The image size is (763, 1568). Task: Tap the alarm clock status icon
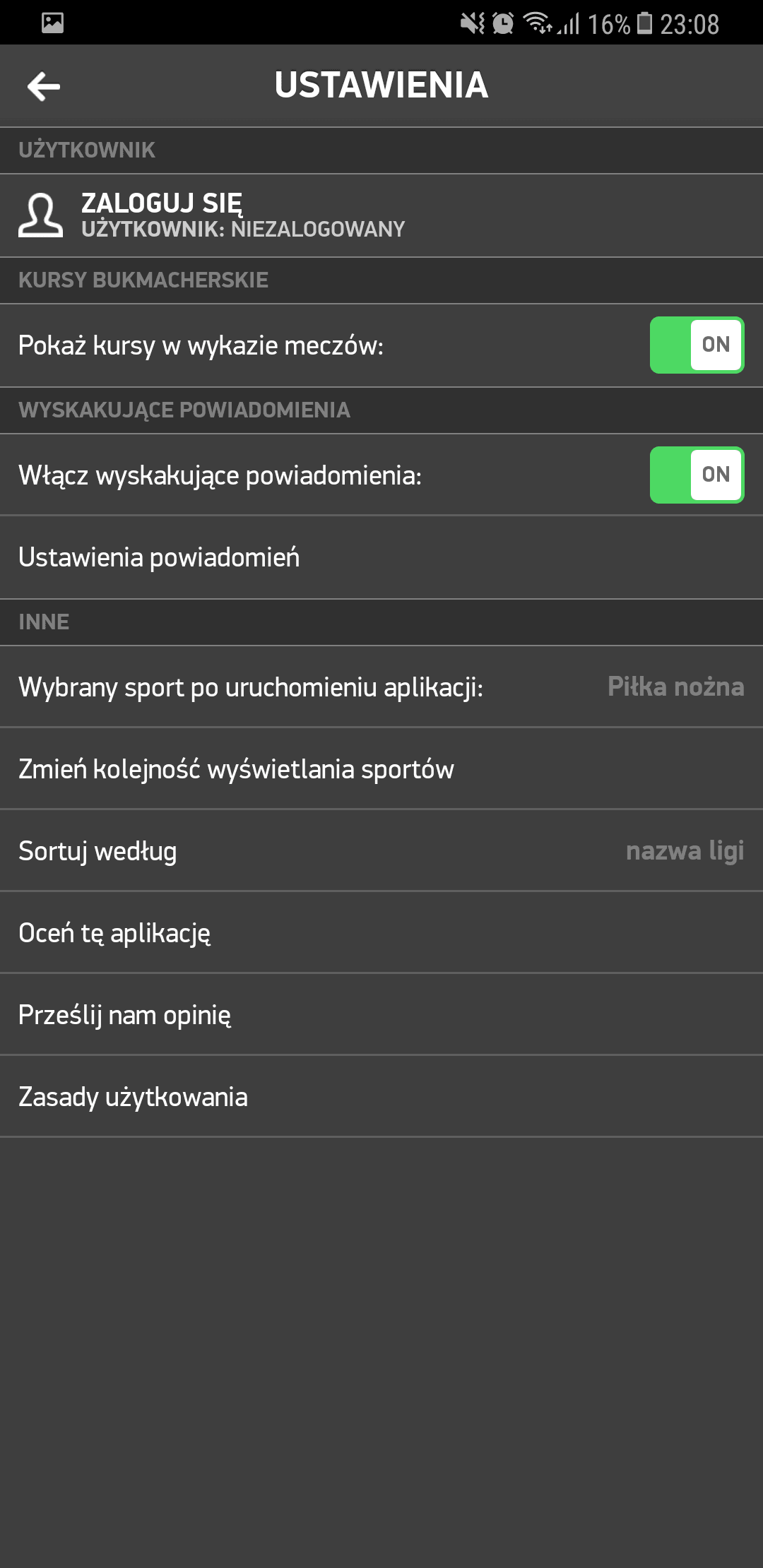(x=503, y=23)
